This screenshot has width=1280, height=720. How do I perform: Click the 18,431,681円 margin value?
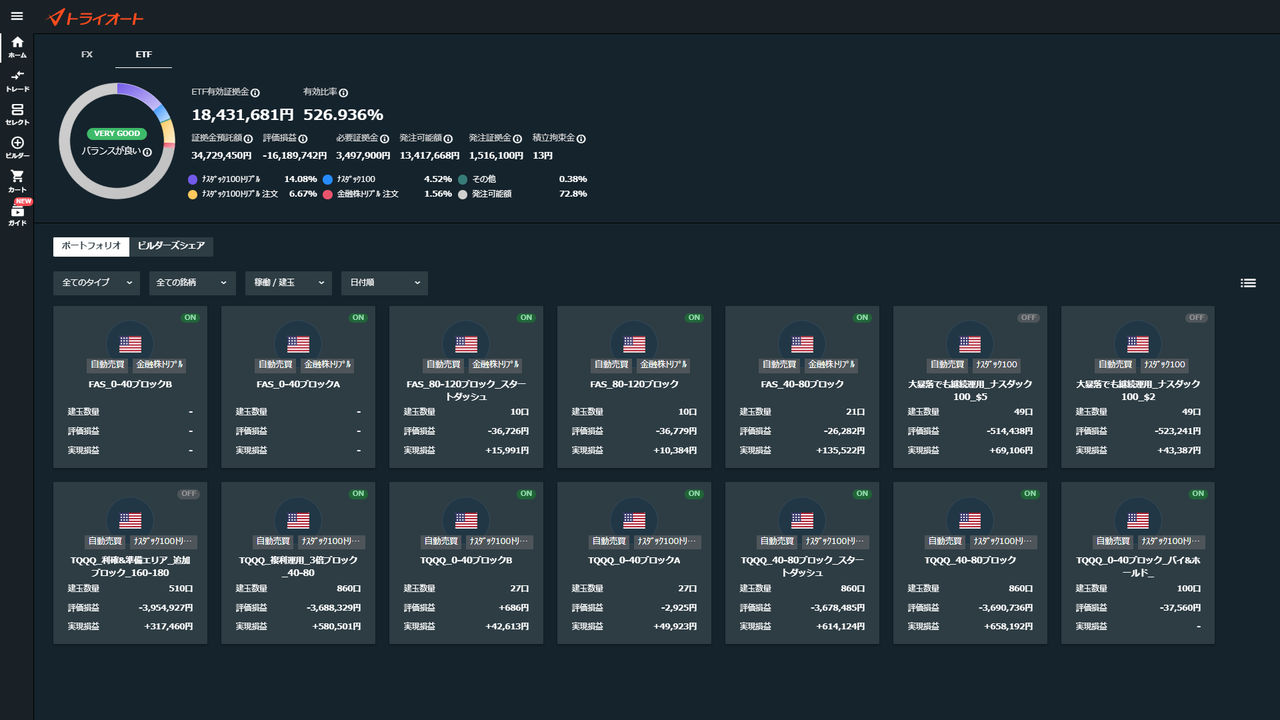pyautogui.click(x=243, y=115)
